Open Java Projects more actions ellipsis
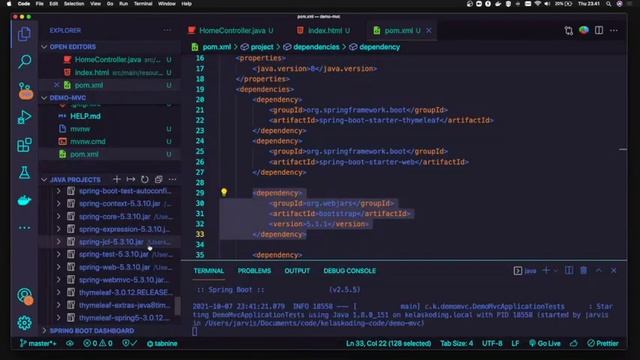 pos(172,179)
